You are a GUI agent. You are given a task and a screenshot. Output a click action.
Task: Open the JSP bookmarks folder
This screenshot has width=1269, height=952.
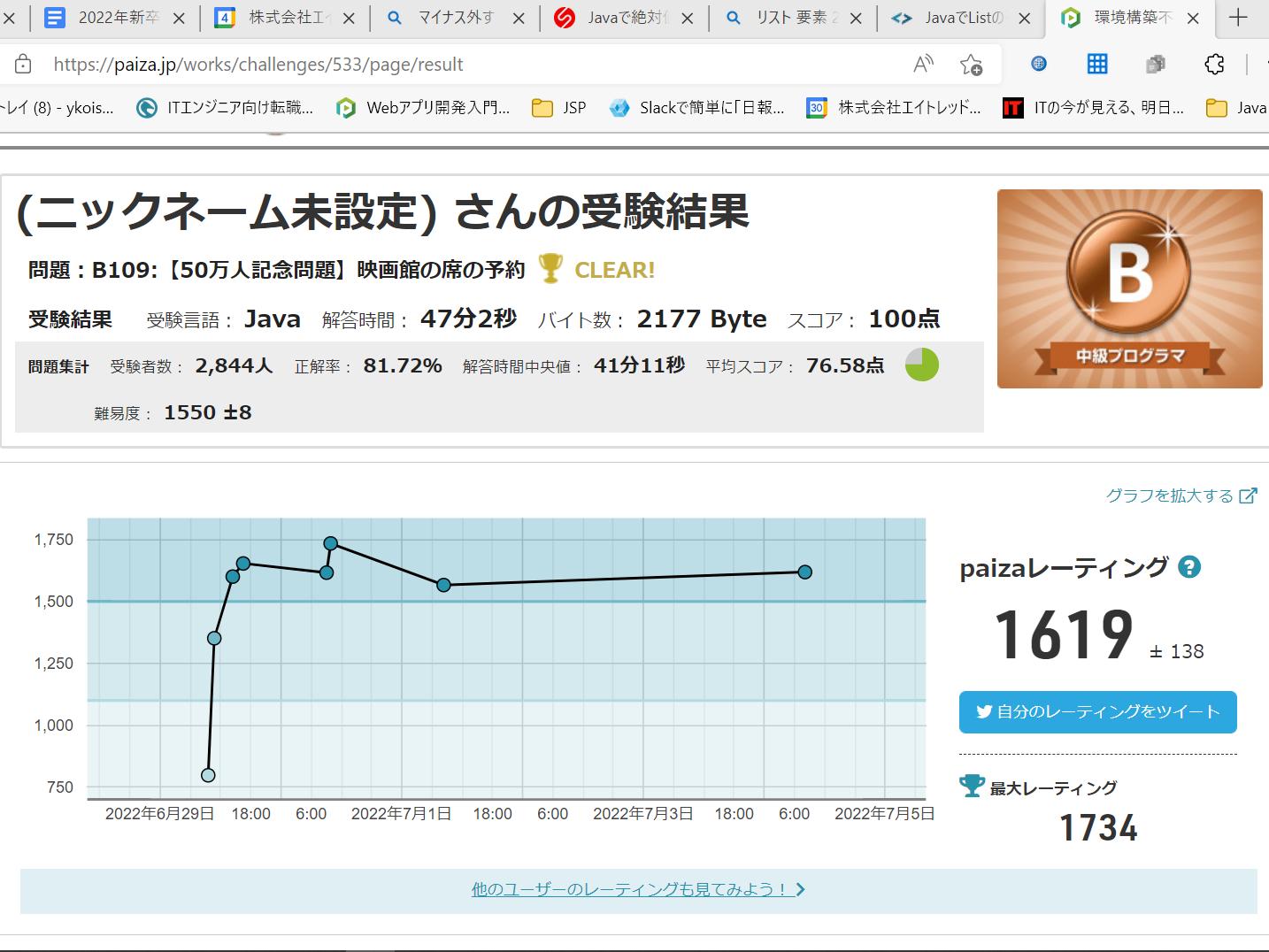coord(559,108)
